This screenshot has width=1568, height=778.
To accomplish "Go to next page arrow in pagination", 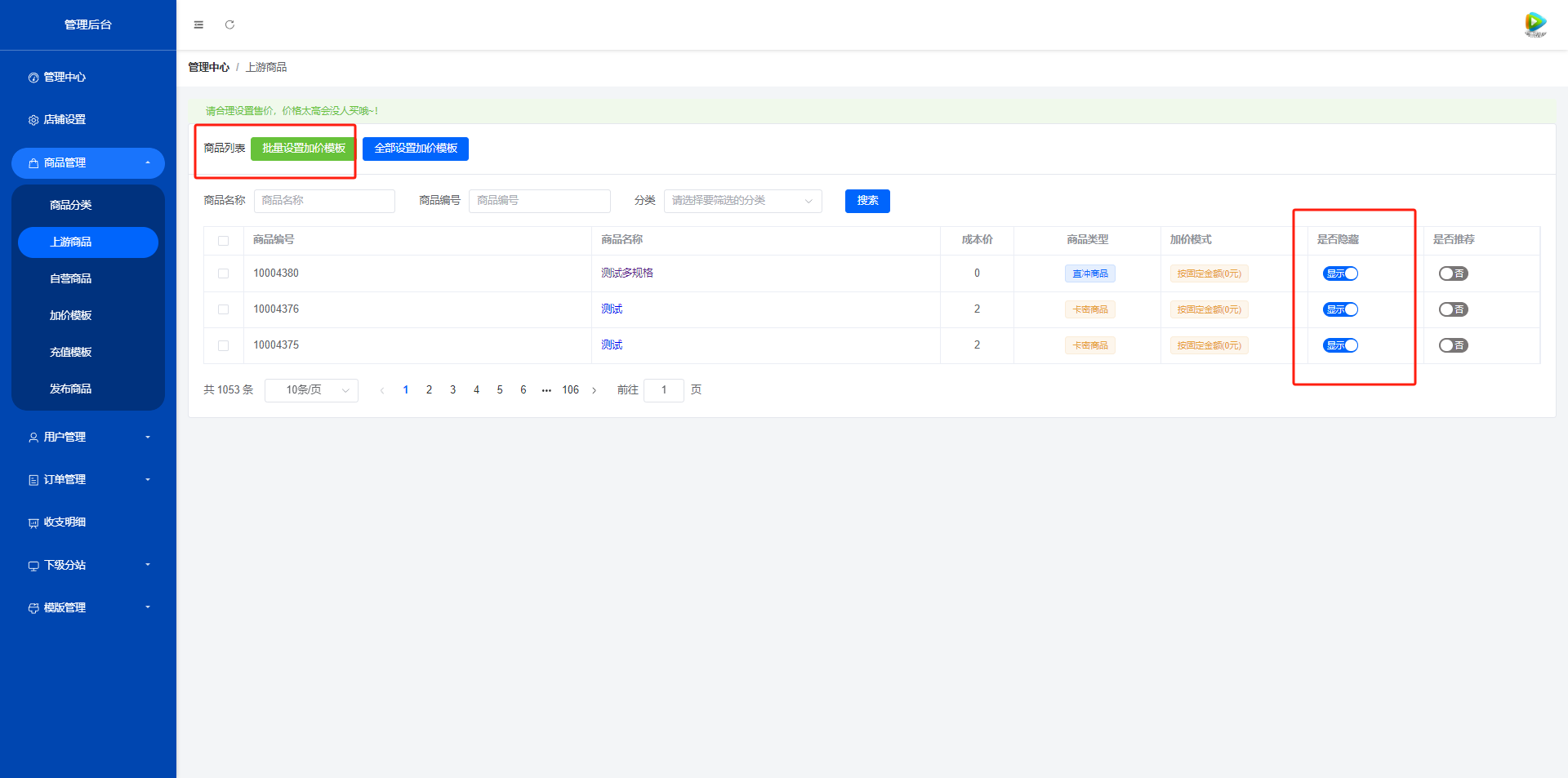I will 594,390.
